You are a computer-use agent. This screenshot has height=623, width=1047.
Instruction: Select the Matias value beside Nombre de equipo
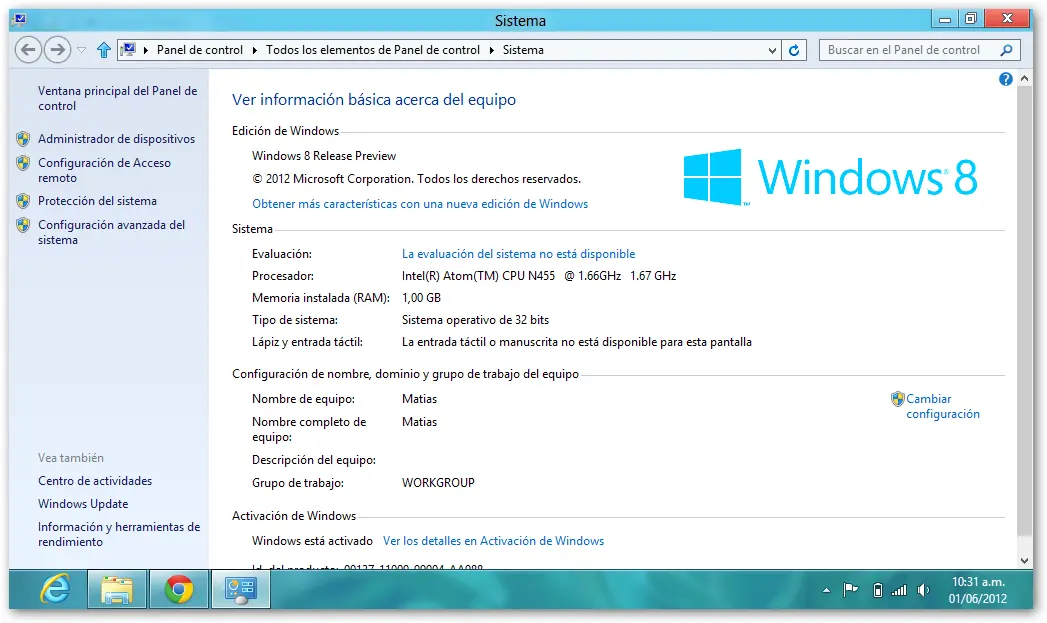coord(419,399)
